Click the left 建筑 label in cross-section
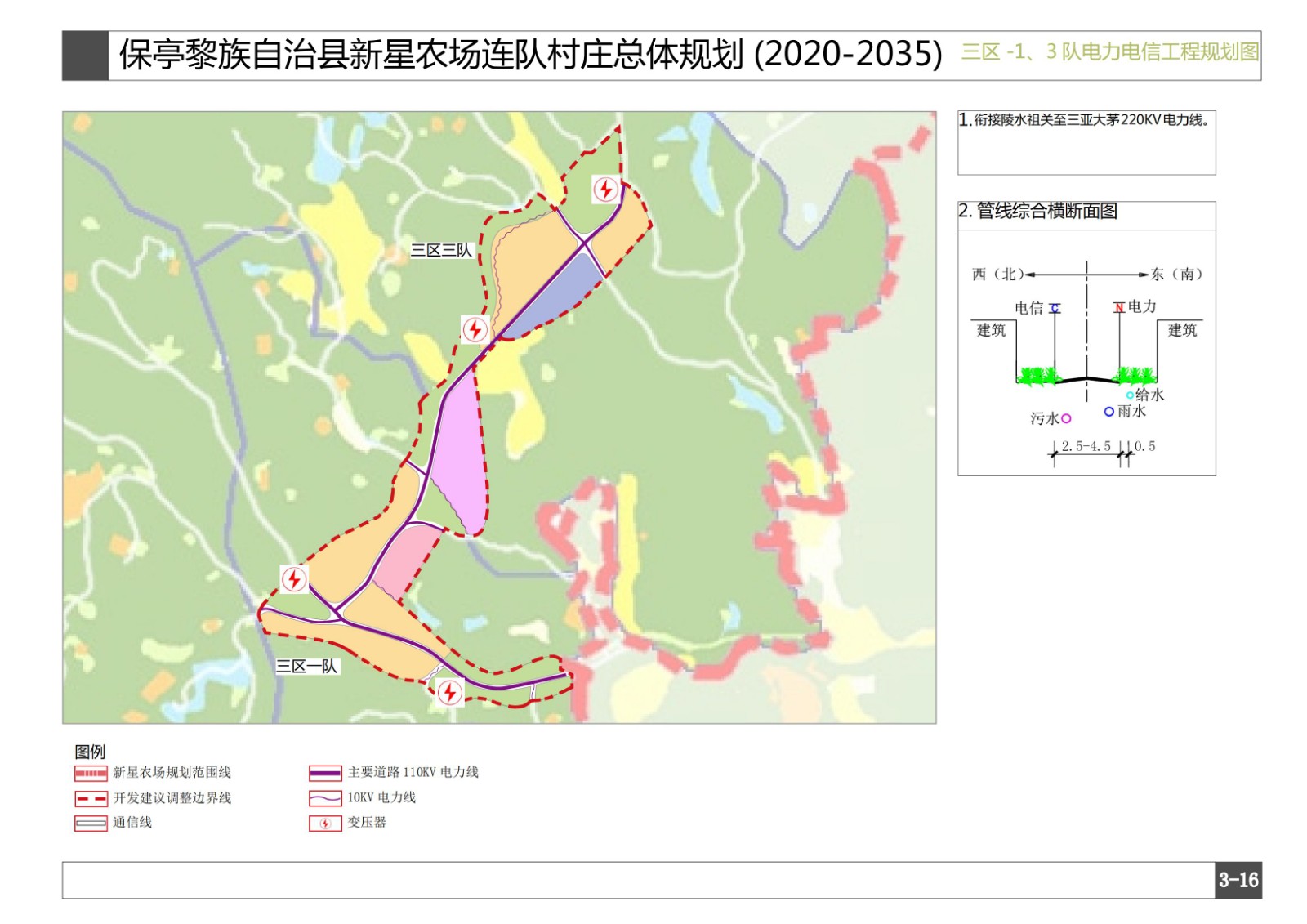The width and height of the screenshot is (1307, 924). (x=992, y=330)
